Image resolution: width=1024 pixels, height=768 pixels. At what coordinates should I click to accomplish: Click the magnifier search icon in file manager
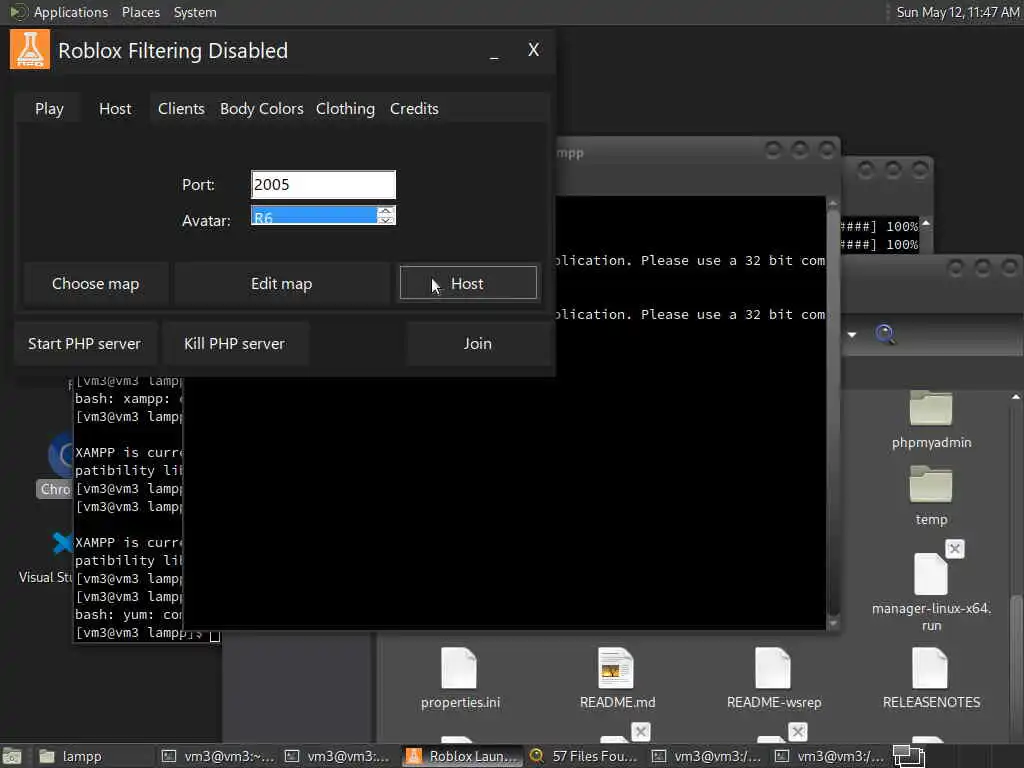pyautogui.click(x=885, y=334)
